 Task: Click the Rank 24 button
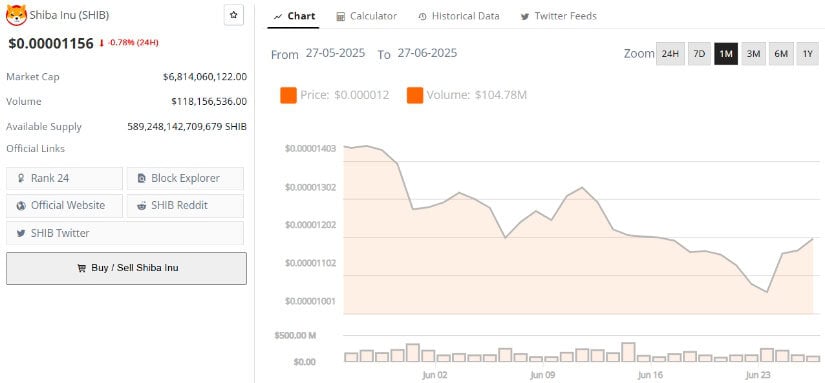(x=64, y=178)
